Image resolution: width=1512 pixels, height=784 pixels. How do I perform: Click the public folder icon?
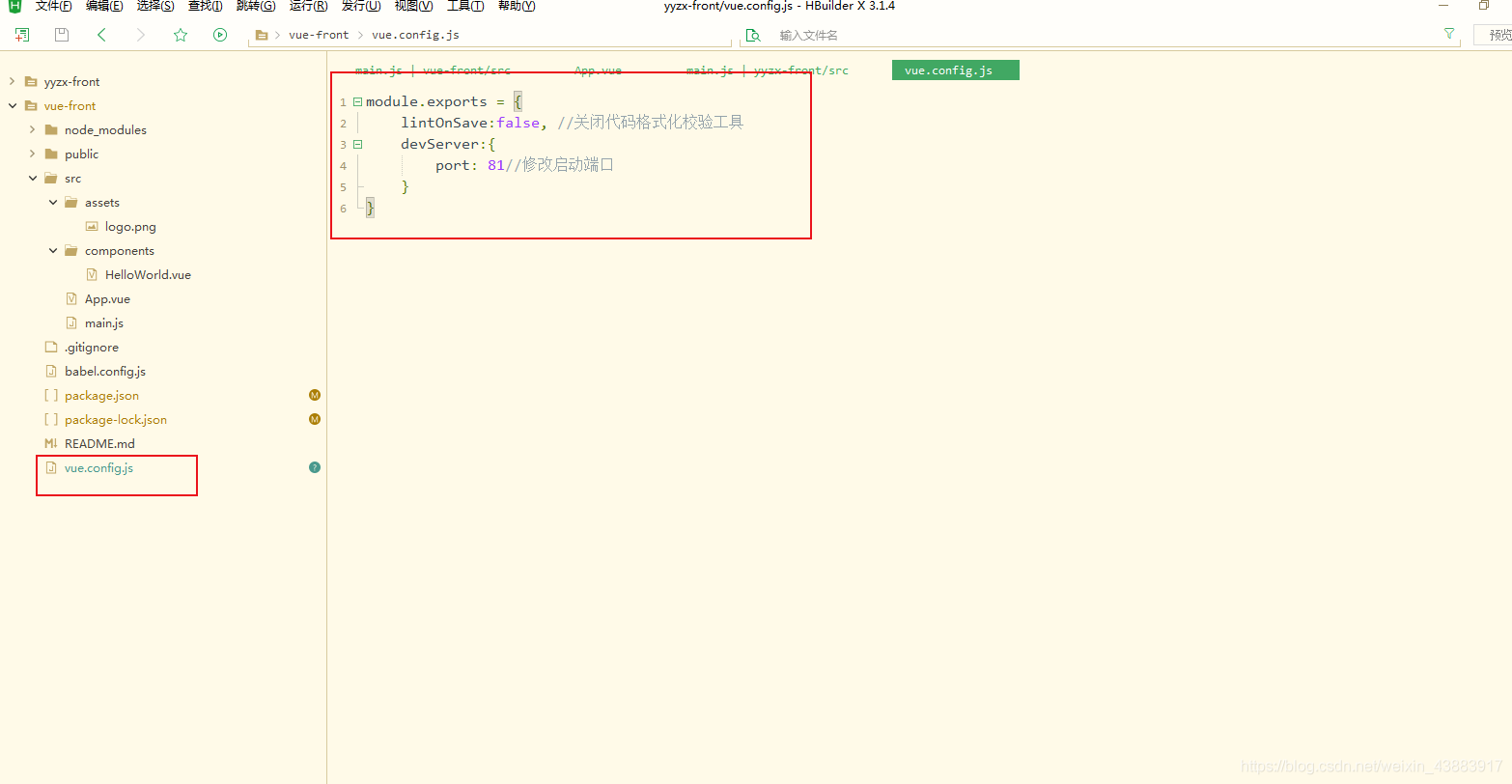click(x=51, y=154)
